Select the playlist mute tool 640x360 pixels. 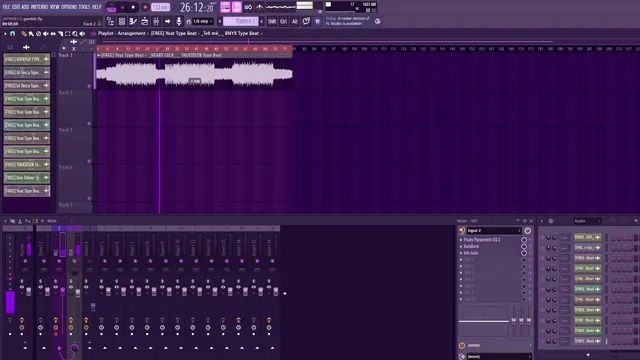46,34
